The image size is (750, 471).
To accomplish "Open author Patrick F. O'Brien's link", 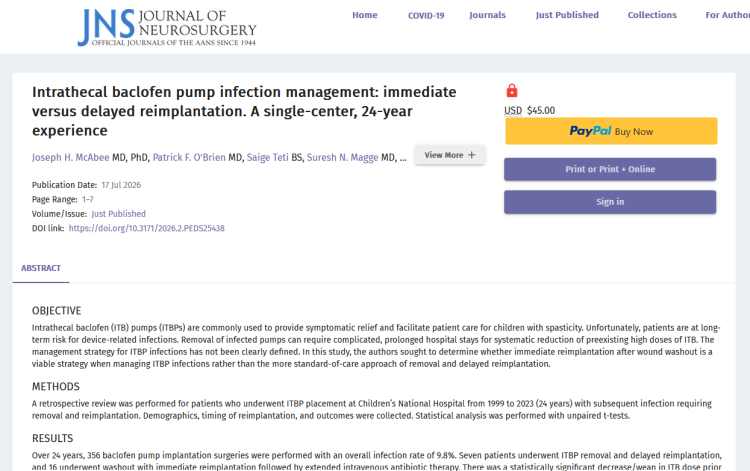I will (189, 157).
